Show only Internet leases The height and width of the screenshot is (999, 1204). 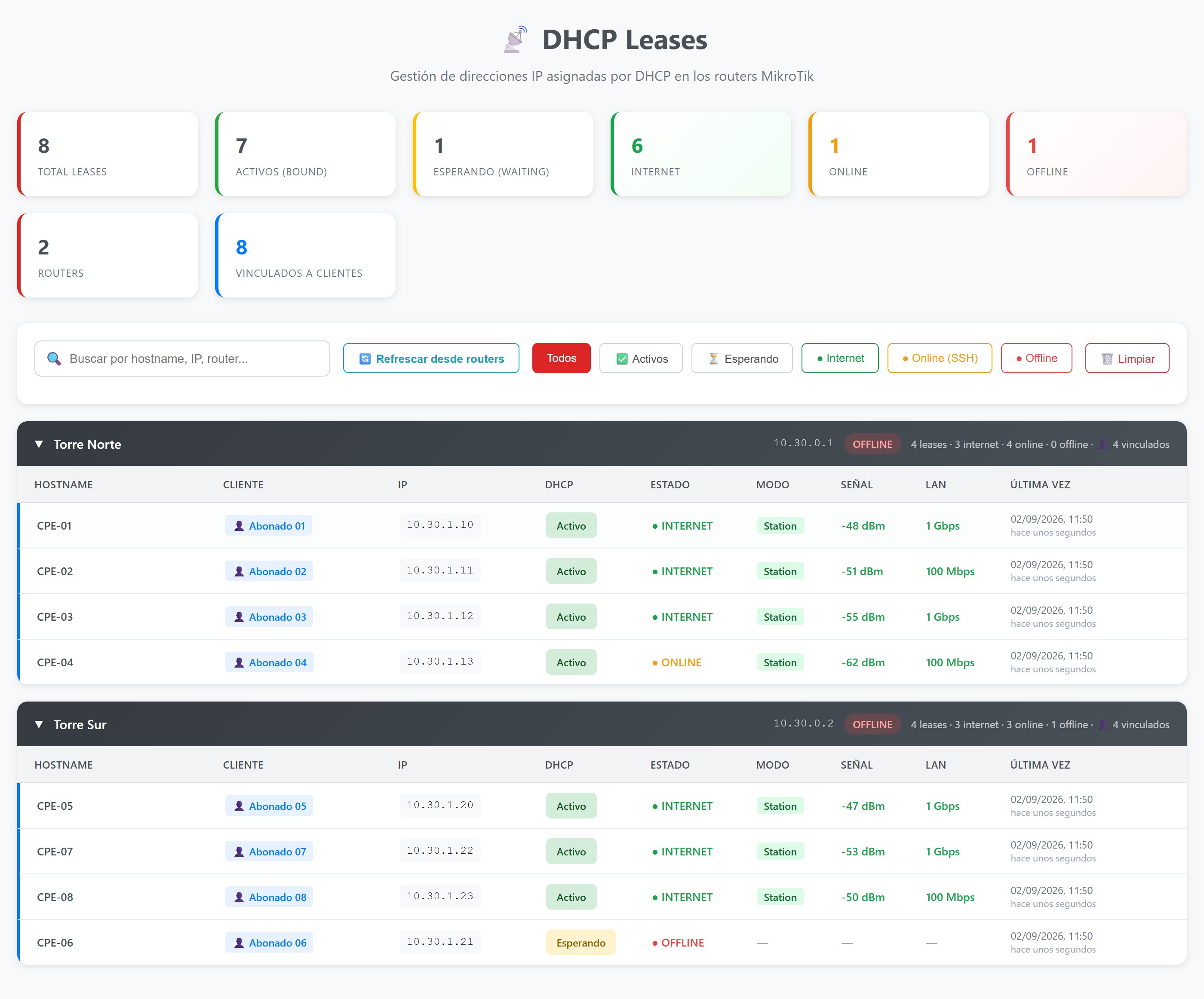click(x=840, y=358)
